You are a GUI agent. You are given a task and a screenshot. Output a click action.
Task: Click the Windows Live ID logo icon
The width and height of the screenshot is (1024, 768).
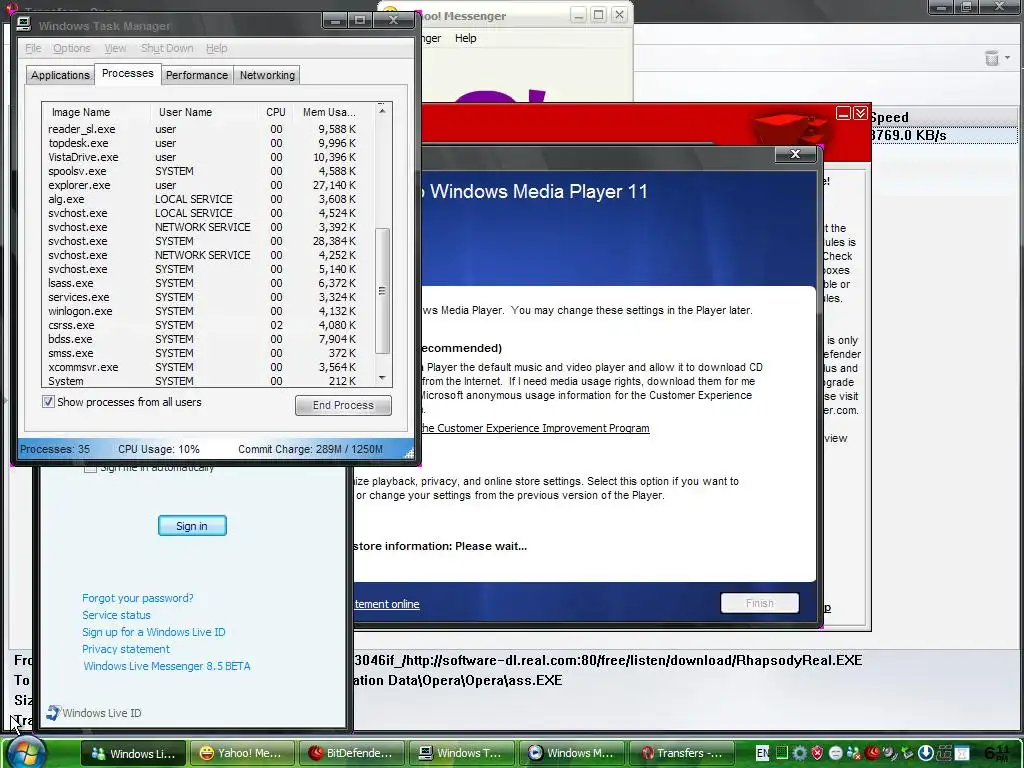[53, 712]
